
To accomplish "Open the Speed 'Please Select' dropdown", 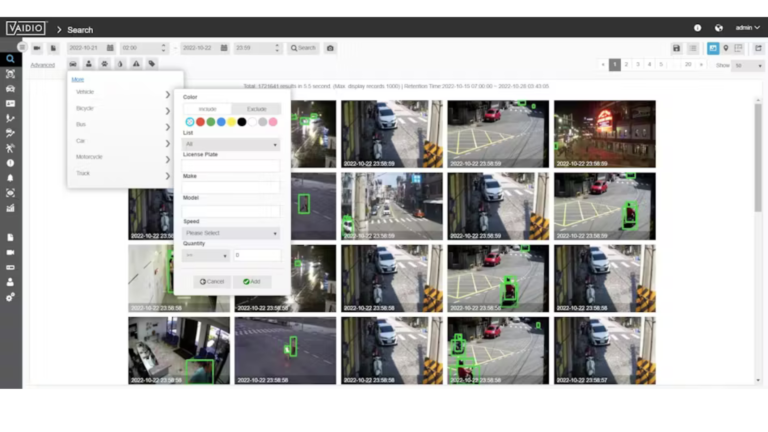I will click(x=232, y=233).
